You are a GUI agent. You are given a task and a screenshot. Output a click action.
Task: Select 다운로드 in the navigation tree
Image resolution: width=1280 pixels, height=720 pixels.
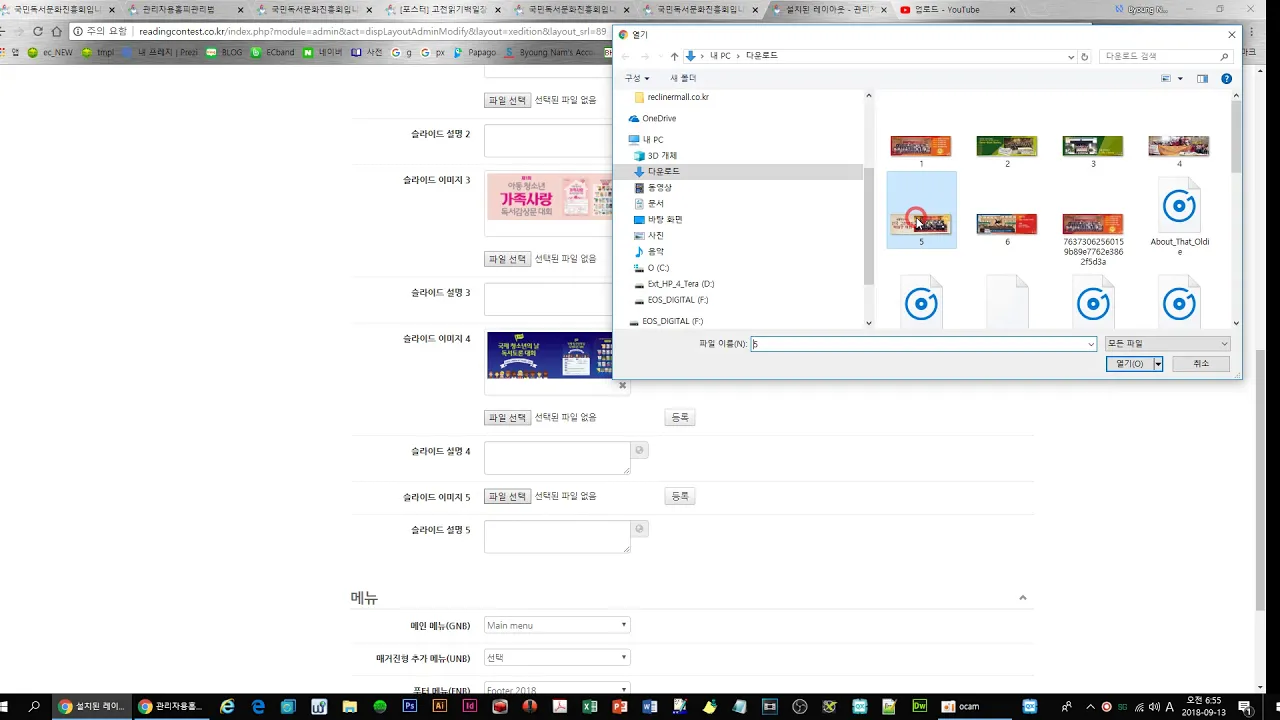[x=656, y=171]
